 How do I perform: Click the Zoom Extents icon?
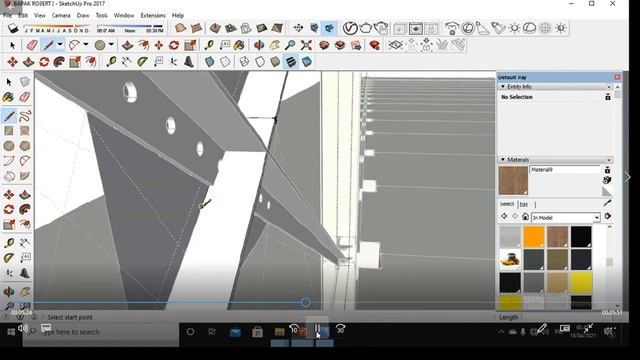coord(306,45)
